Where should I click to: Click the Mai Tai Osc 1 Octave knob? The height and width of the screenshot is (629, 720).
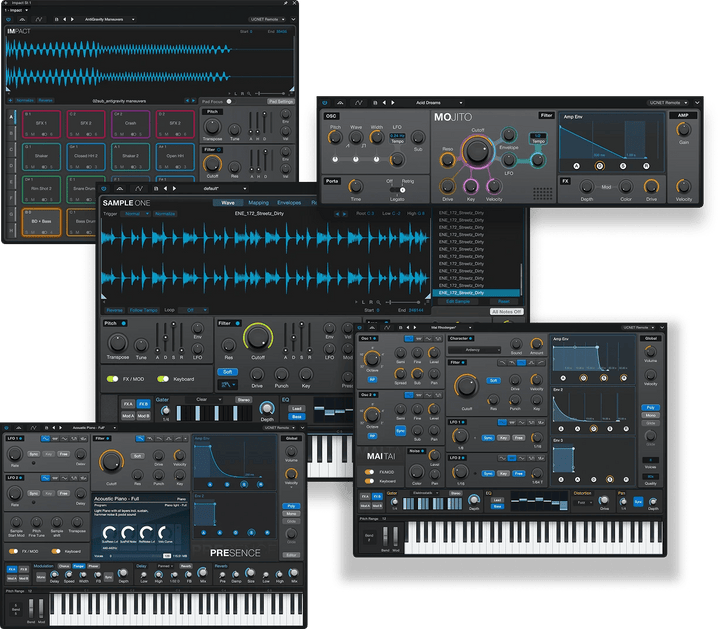pyautogui.click(x=372, y=359)
